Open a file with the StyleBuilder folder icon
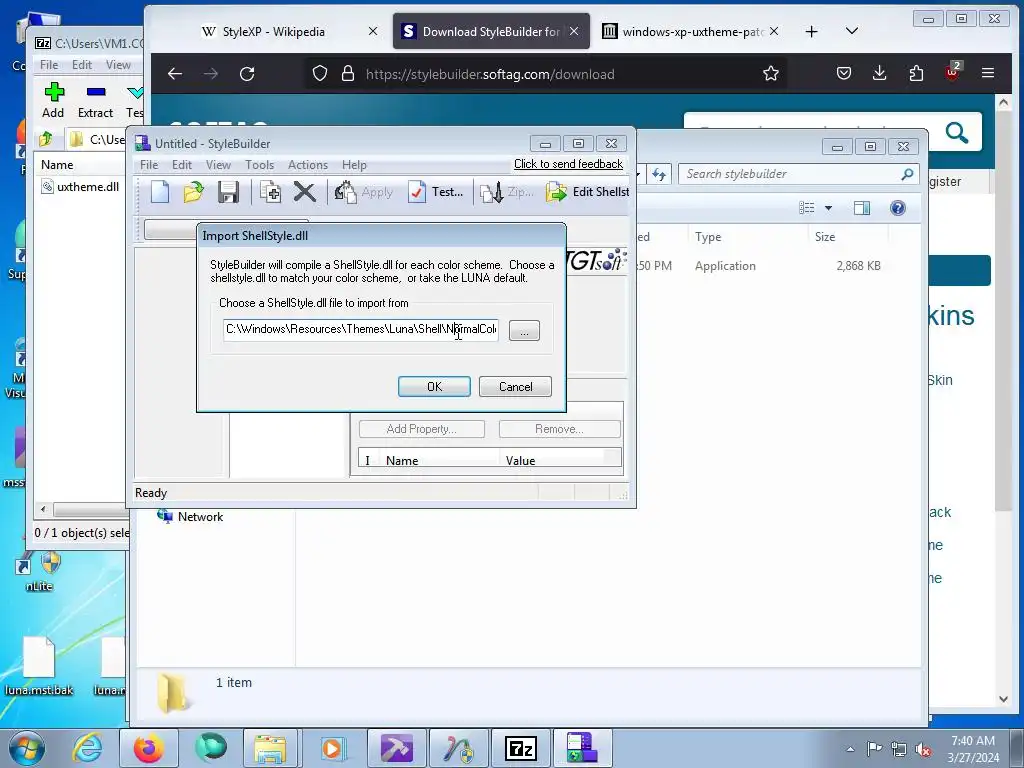Viewport: 1024px width, 768px height. coord(193,192)
